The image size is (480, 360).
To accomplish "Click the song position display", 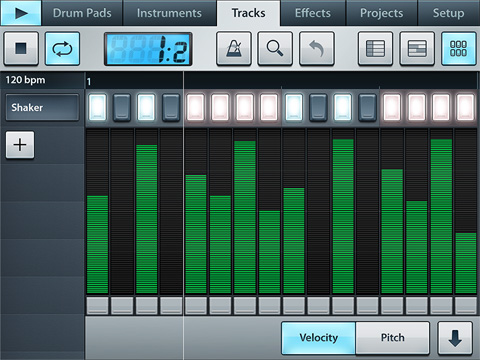I will [x=148, y=49].
